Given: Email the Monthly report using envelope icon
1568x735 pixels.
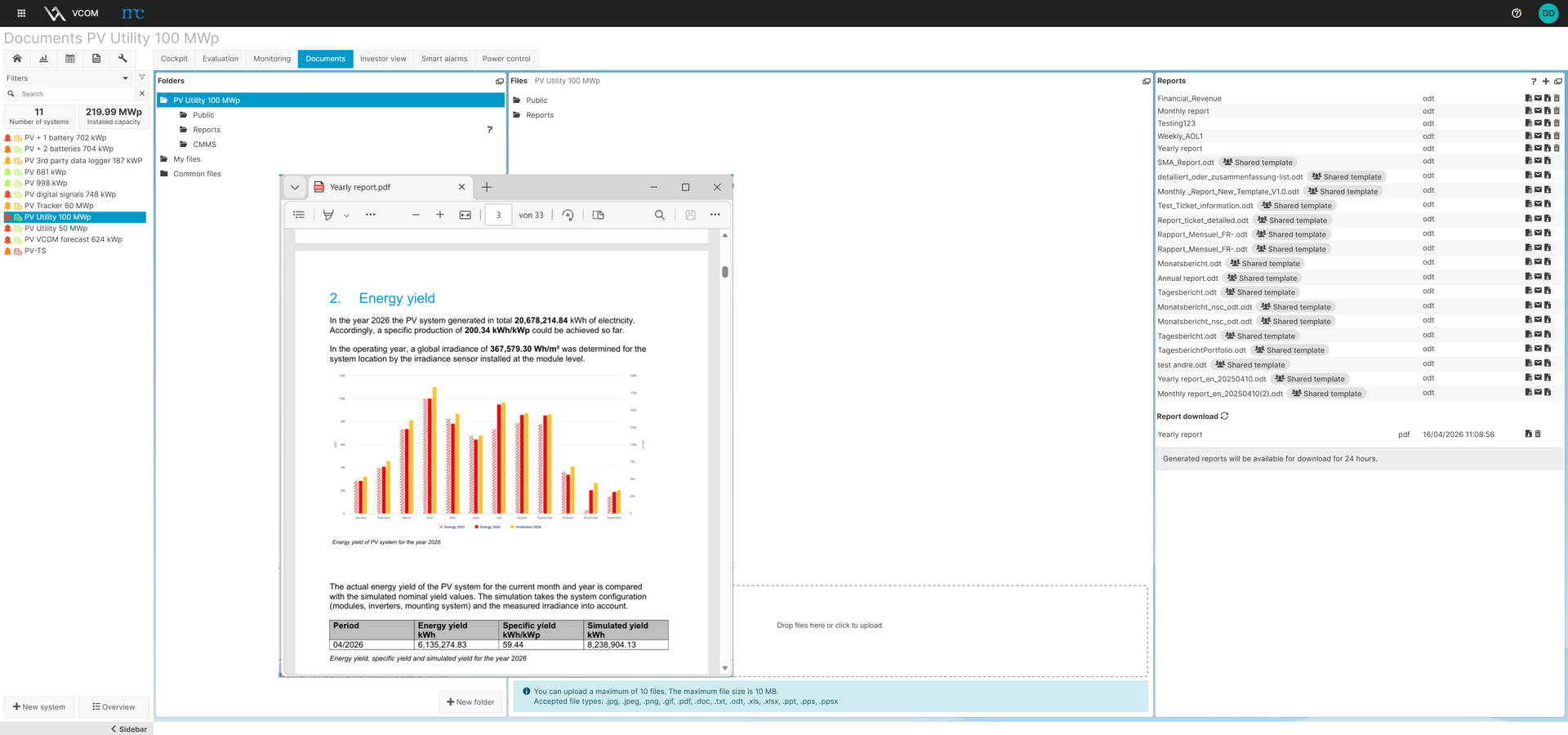Looking at the screenshot, I should point(1538,111).
